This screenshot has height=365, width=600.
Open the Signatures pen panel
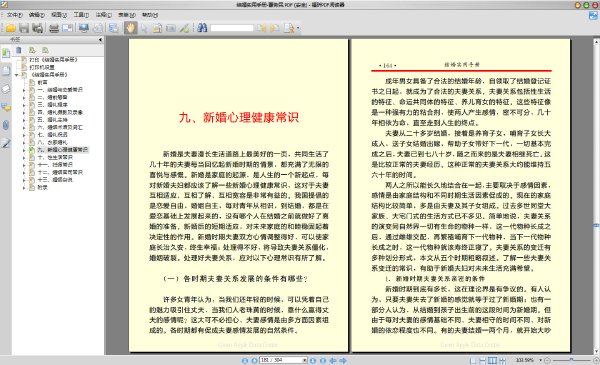coord(6,143)
